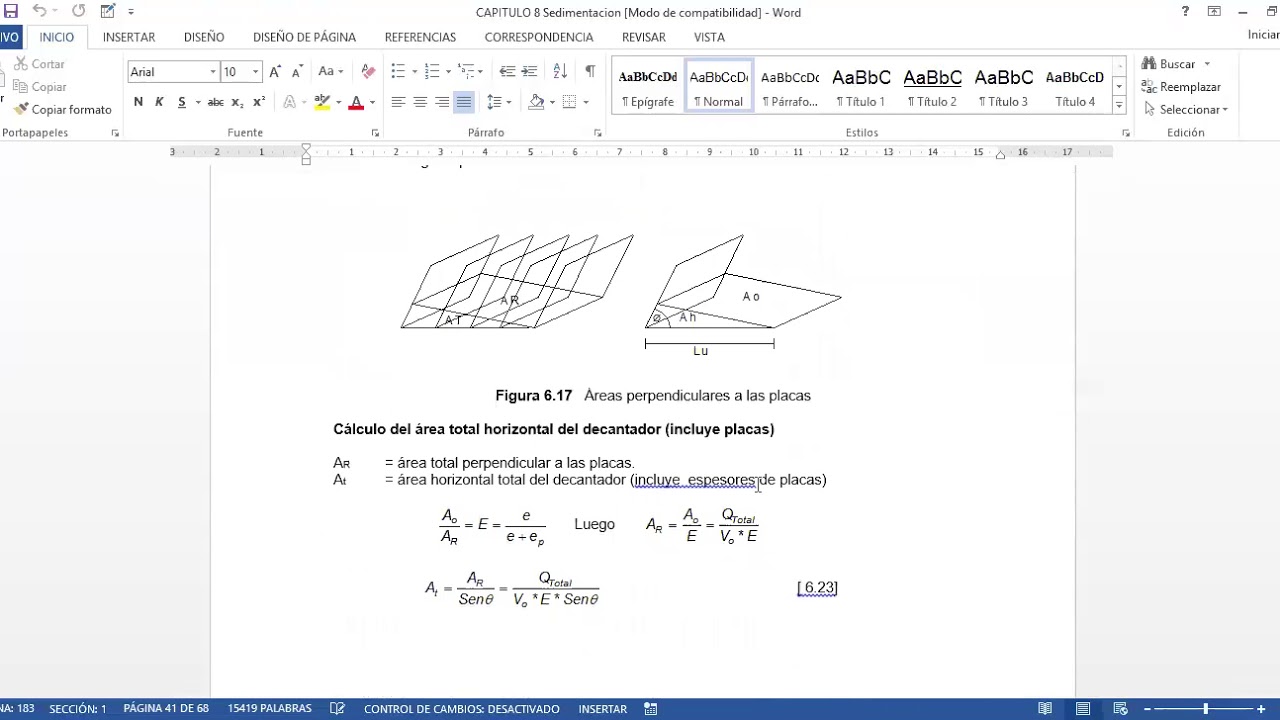Open the REFERENCIAS tab
Image resolution: width=1280 pixels, height=720 pixels.
coord(420,37)
